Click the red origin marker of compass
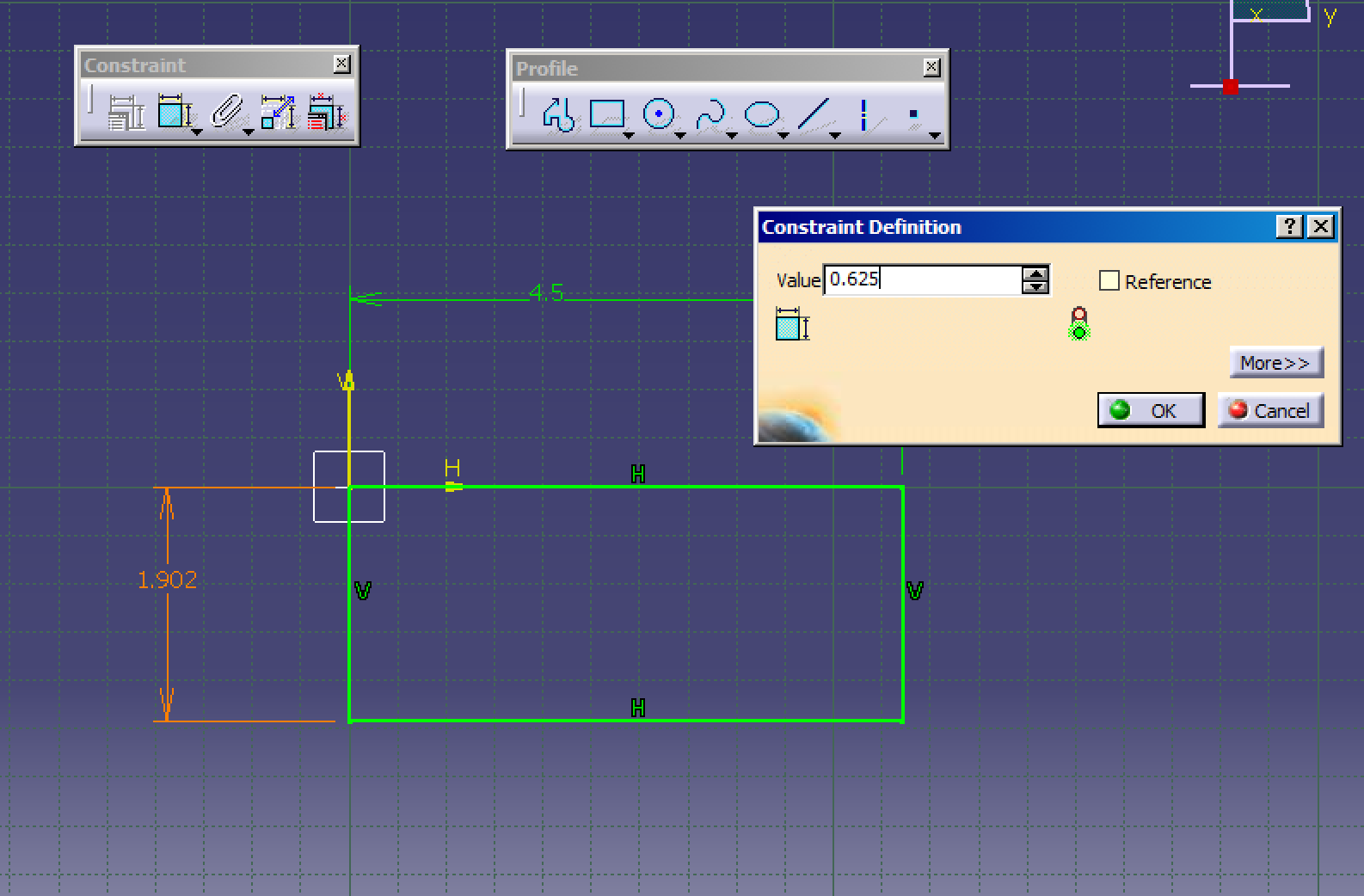Image resolution: width=1364 pixels, height=896 pixels. pos(1231,86)
